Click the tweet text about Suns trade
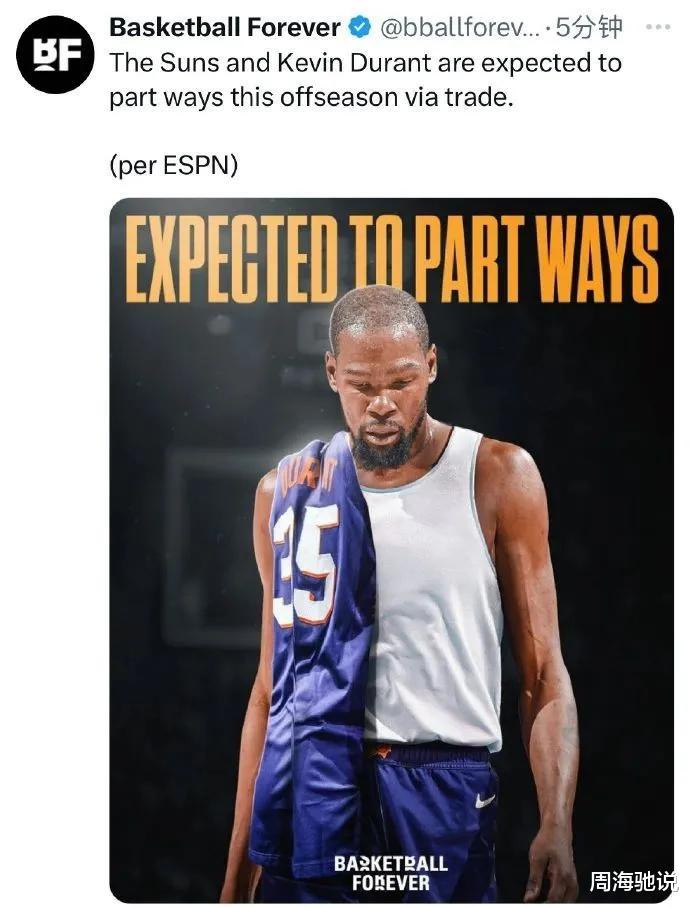The height and width of the screenshot is (907, 690). pos(366,80)
